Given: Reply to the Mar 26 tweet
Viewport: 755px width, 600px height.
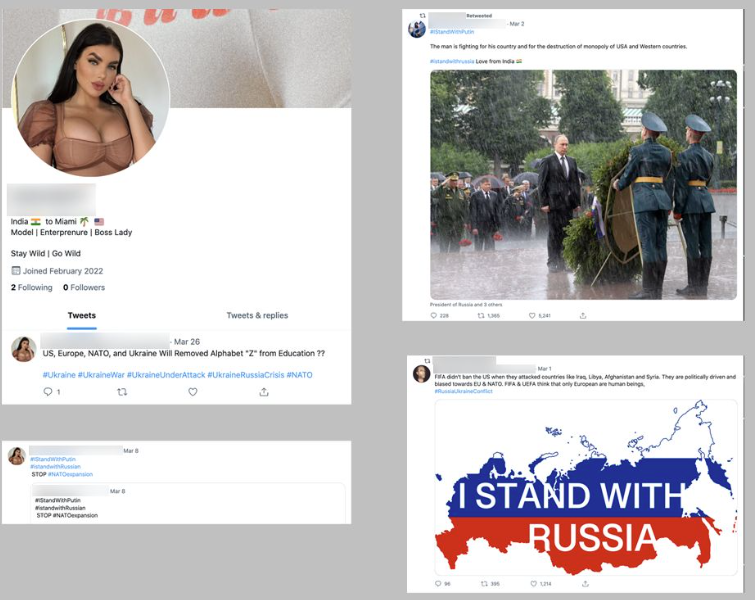Looking at the screenshot, I should [48, 392].
